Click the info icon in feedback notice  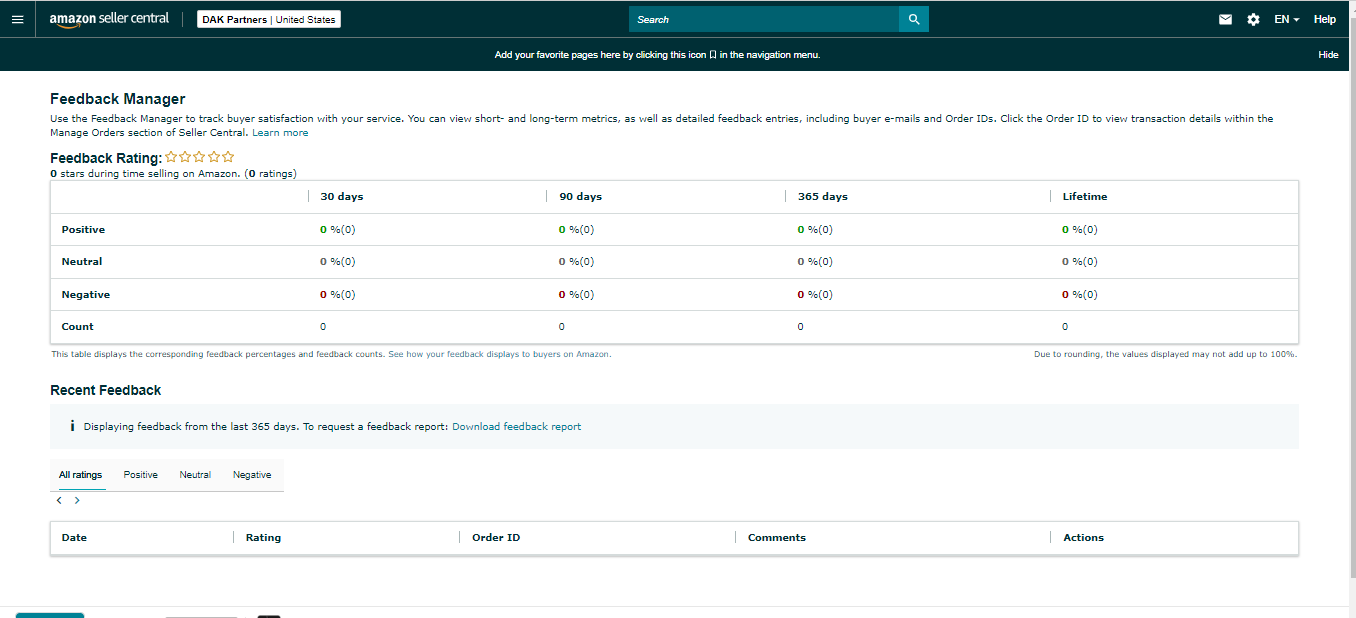coord(72,426)
